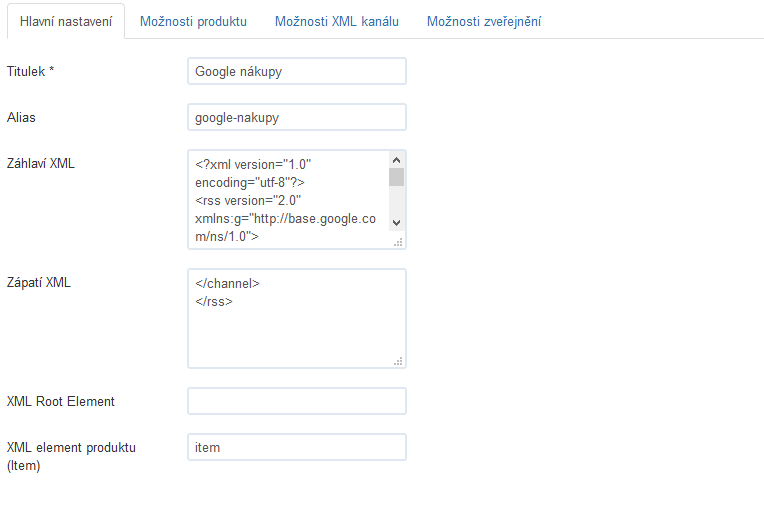Click the Titulek field containing Google nákupy
The width and height of the screenshot is (764, 526).
click(297, 71)
